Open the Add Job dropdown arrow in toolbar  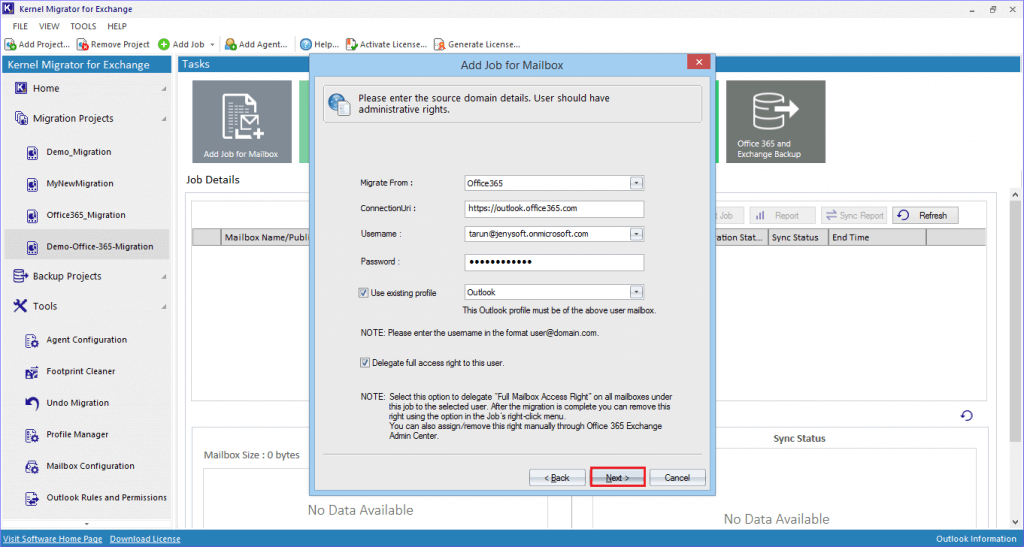pyautogui.click(x=212, y=44)
